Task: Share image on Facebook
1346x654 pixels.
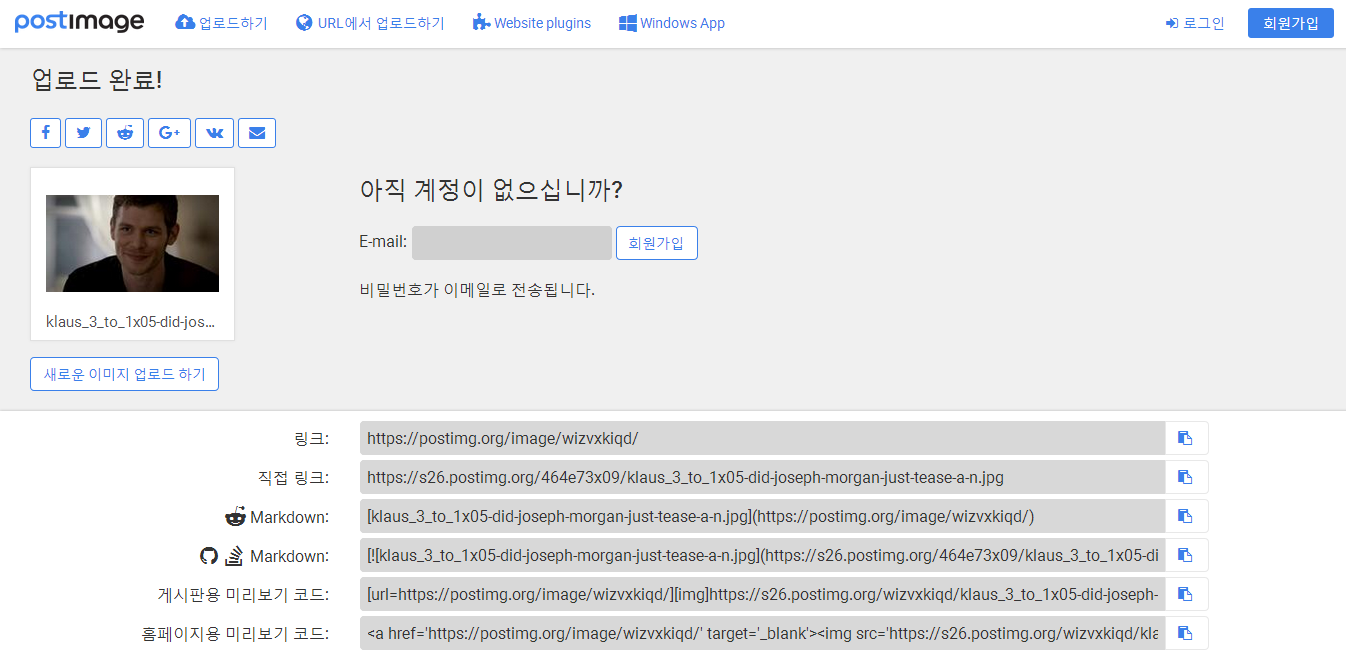Action: (x=46, y=133)
